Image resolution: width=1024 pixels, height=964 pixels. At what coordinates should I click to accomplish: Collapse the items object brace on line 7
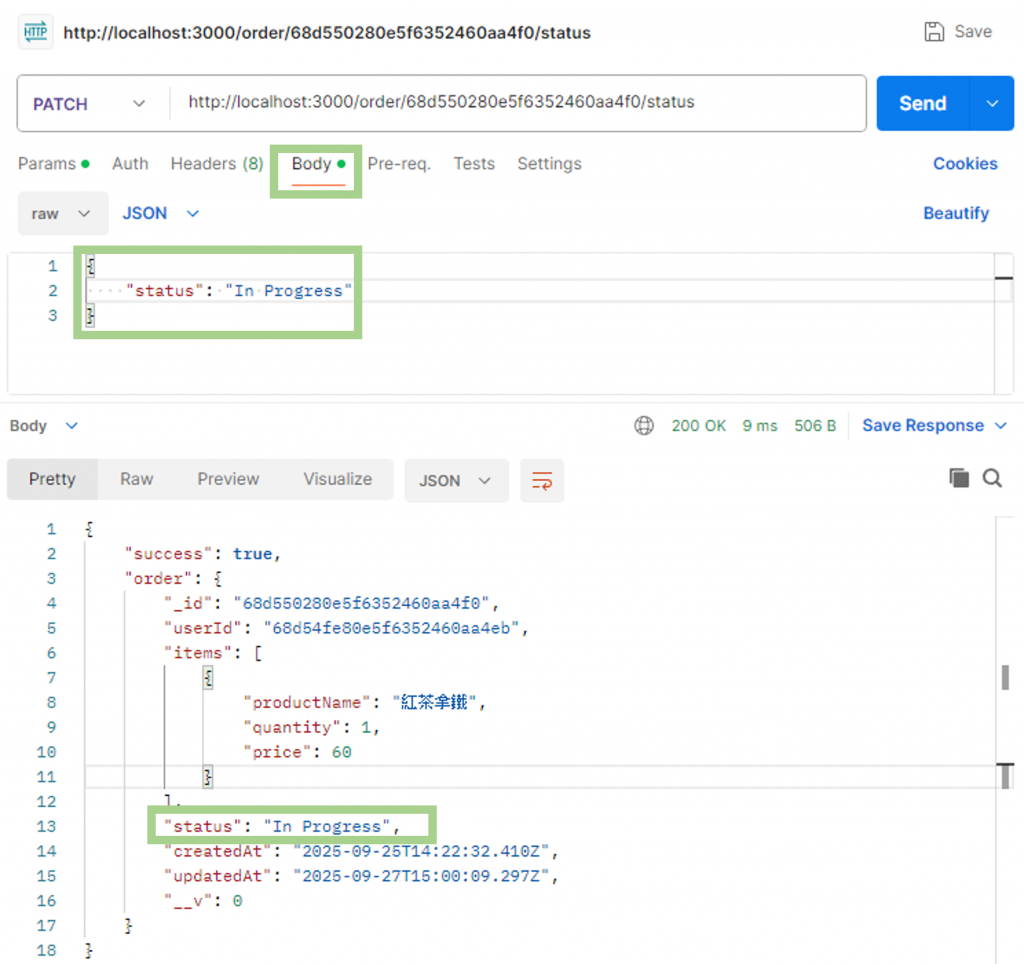208,678
